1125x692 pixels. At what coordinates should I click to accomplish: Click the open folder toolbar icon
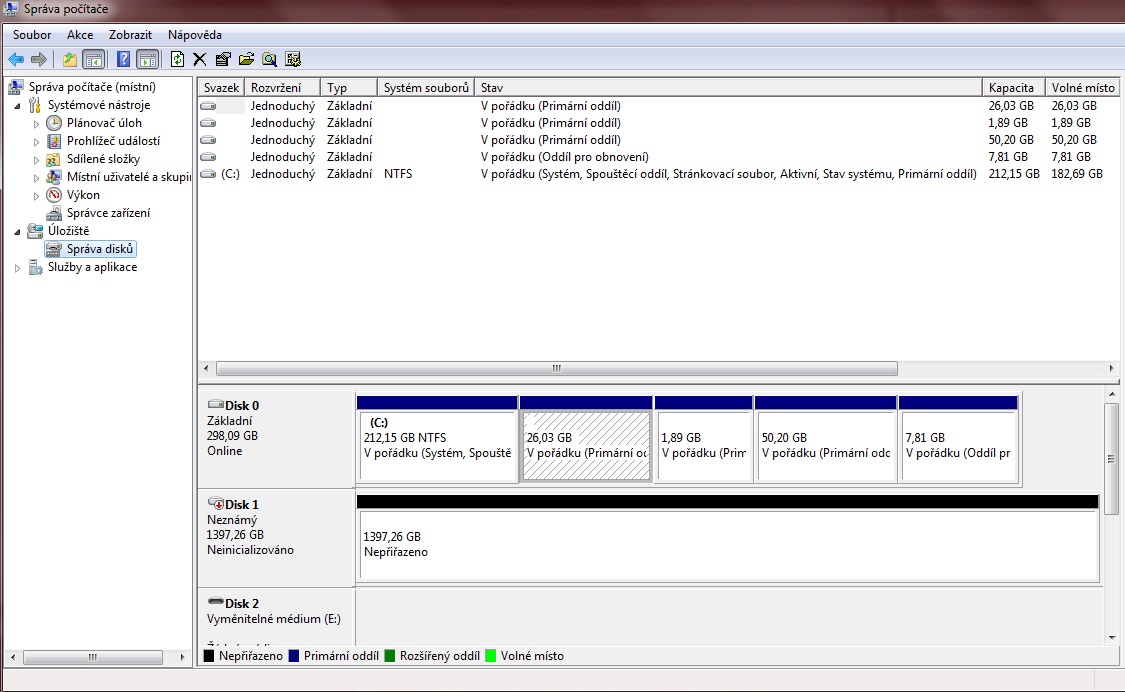246,59
